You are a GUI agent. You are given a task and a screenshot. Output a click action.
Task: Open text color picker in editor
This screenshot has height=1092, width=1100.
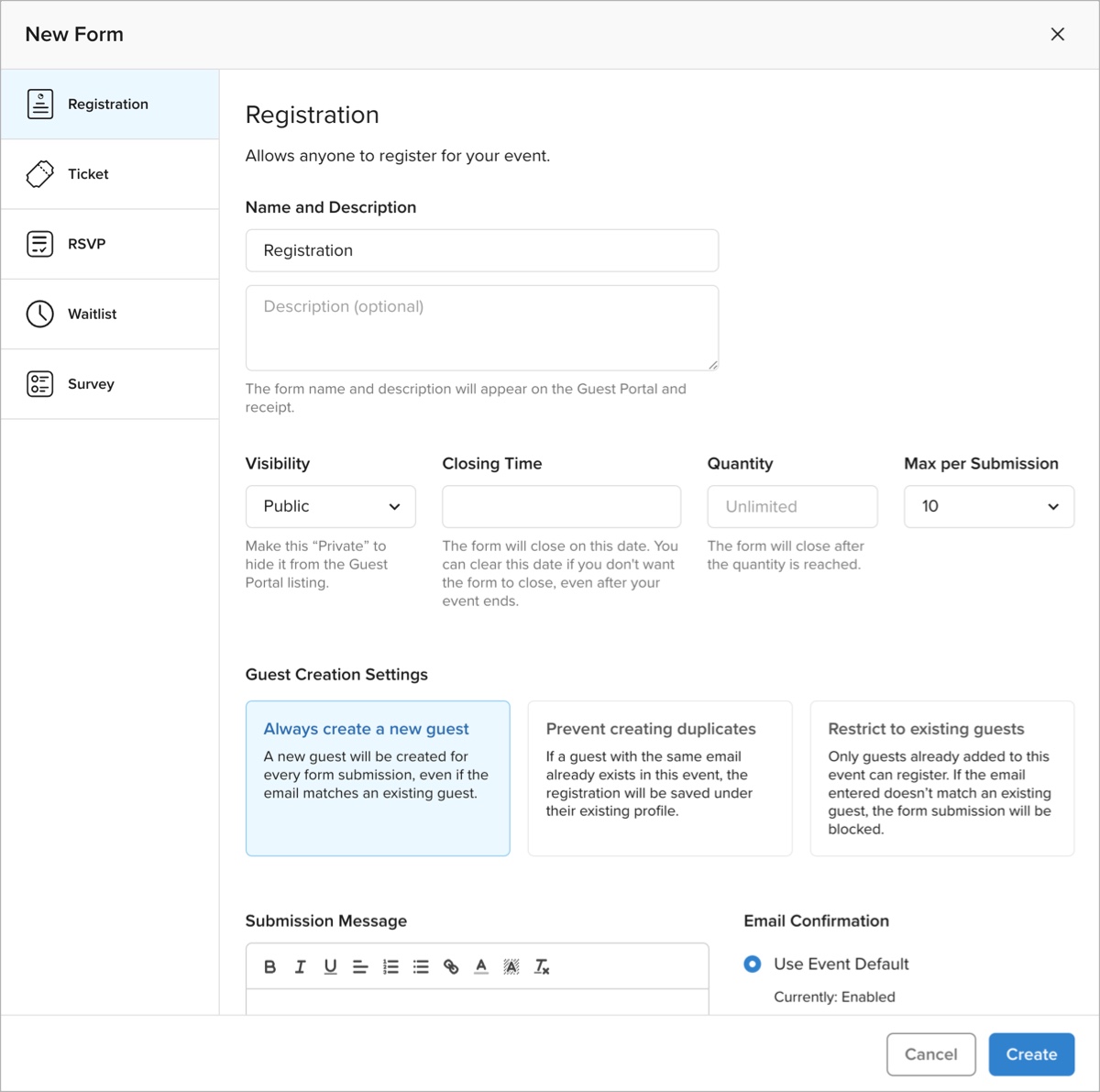481,966
